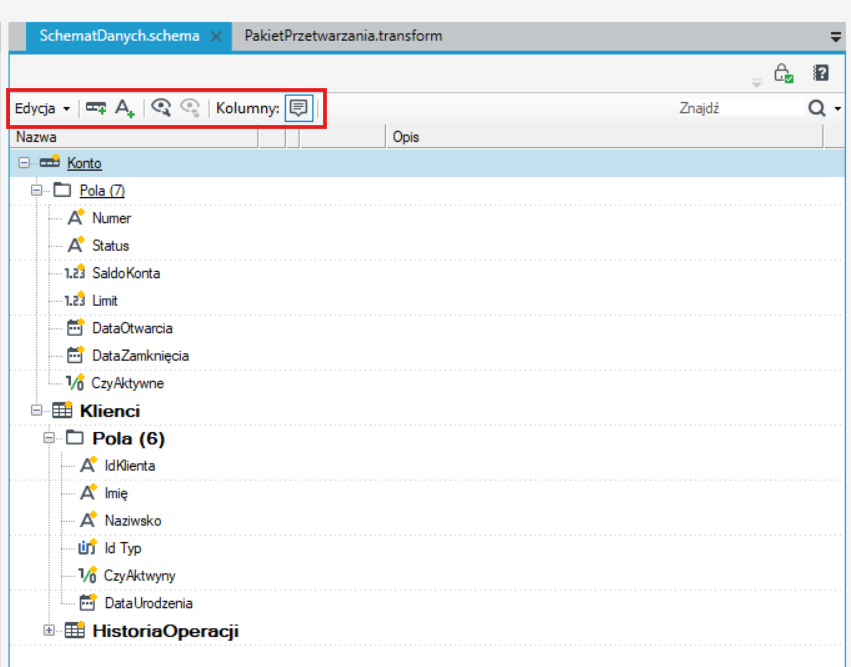Open help via the question mark icon

(821, 73)
